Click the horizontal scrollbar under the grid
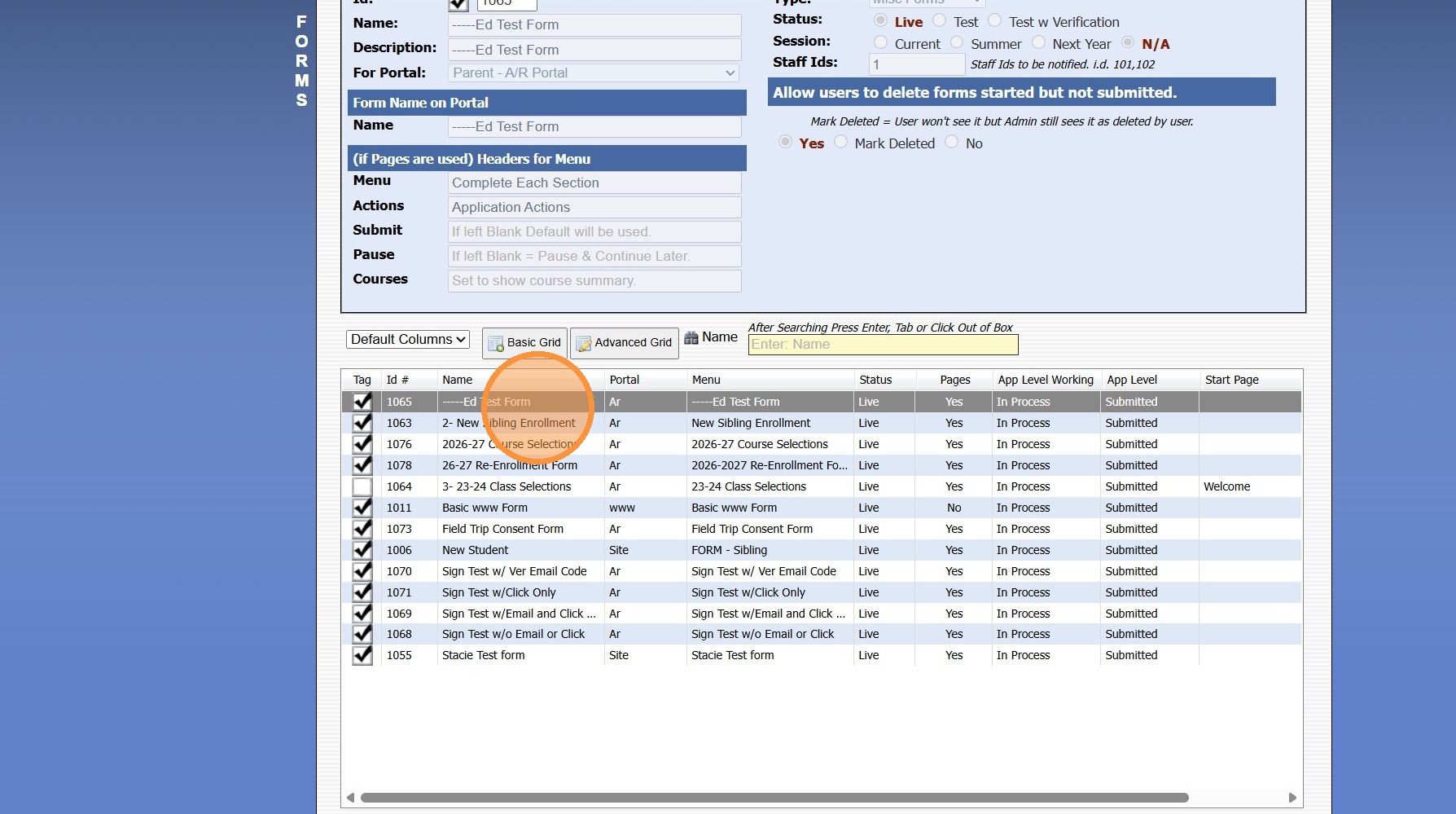Viewport: 1456px width, 814px height. [x=774, y=798]
